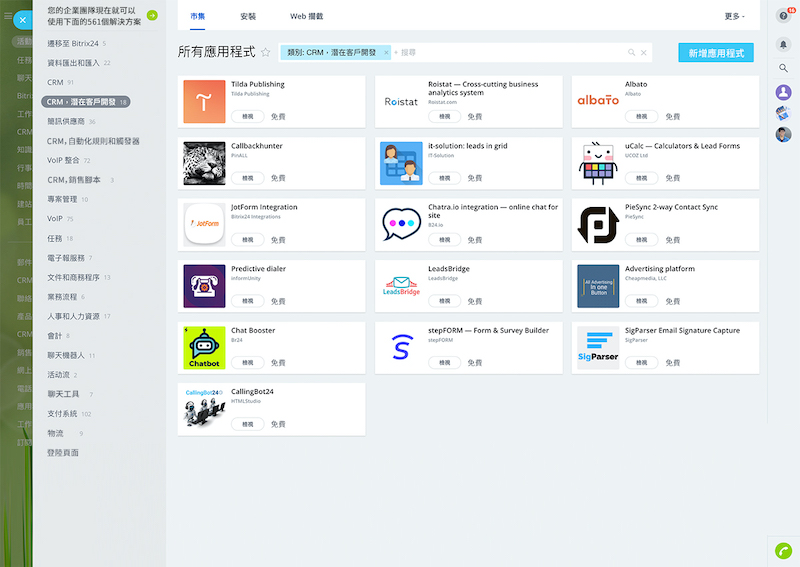
Task: Open the Albato logo
Action: pos(598,102)
